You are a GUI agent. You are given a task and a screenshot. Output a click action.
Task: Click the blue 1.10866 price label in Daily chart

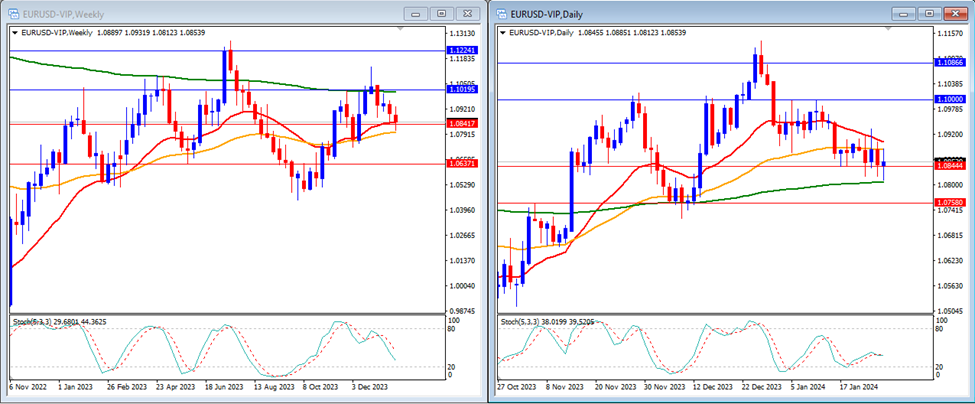click(950, 63)
